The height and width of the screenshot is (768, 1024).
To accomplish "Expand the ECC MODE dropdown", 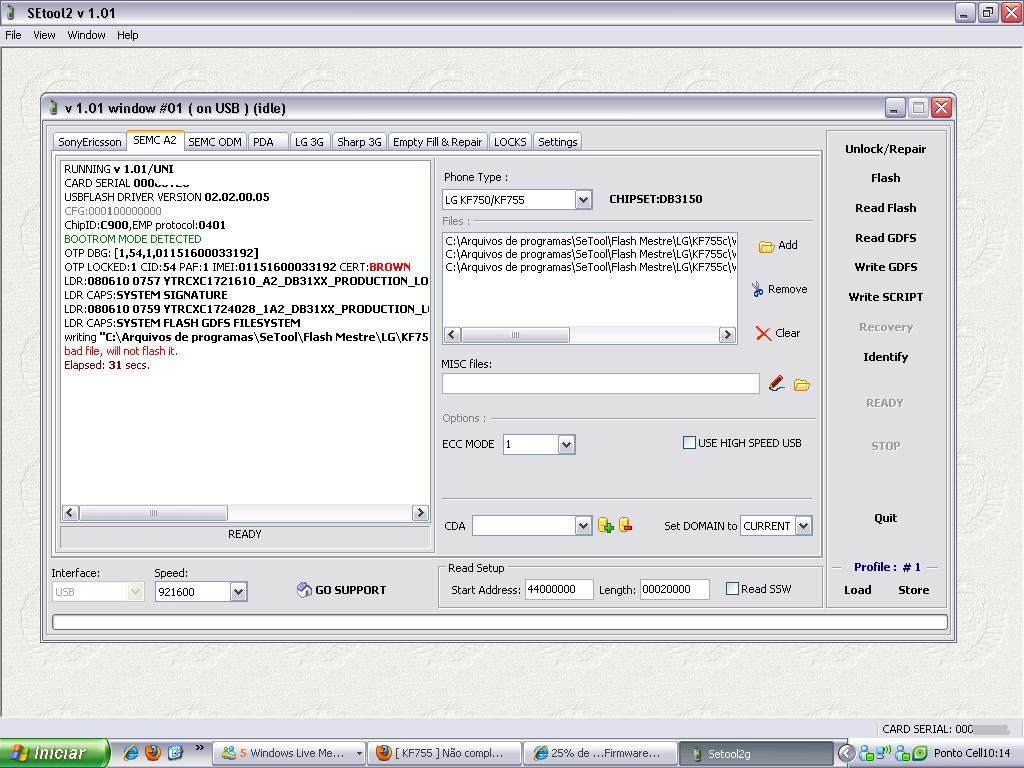I will pyautogui.click(x=566, y=445).
